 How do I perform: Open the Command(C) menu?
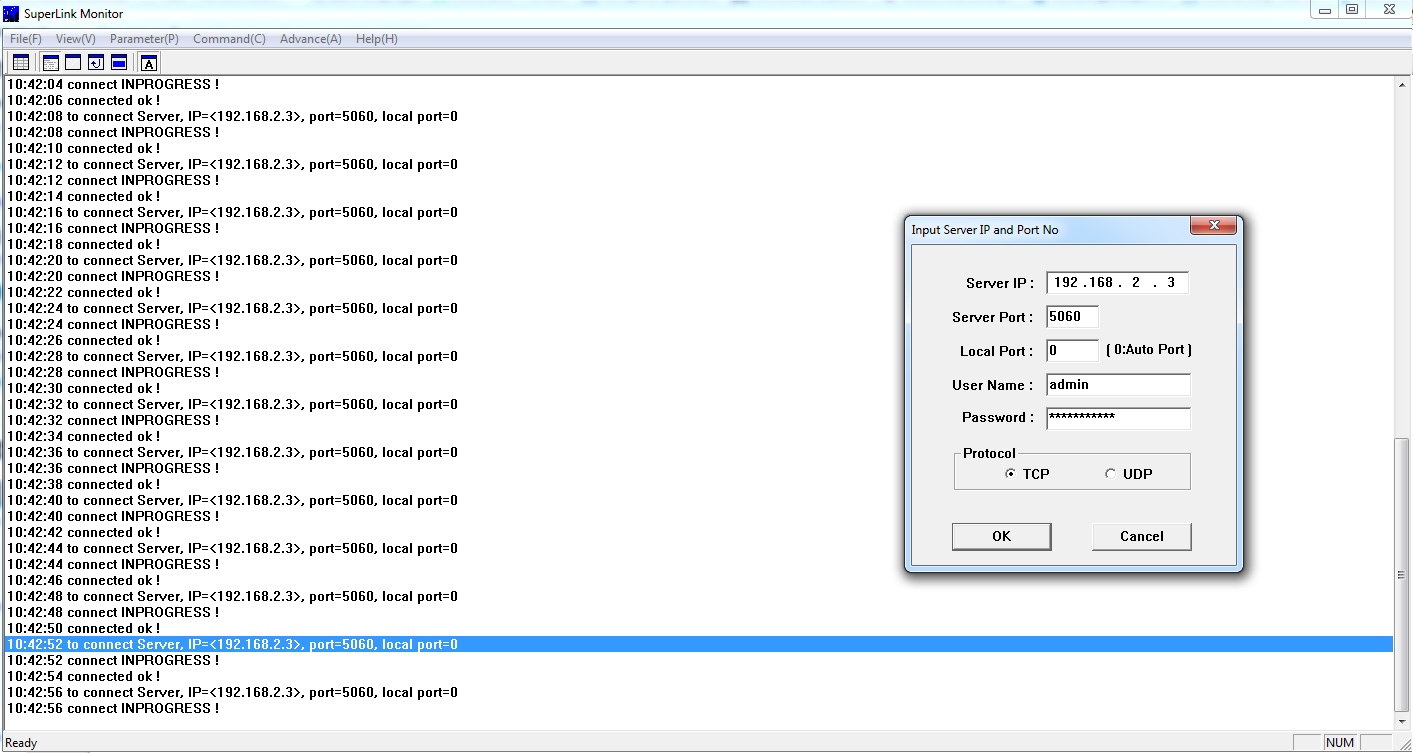(229, 39)
